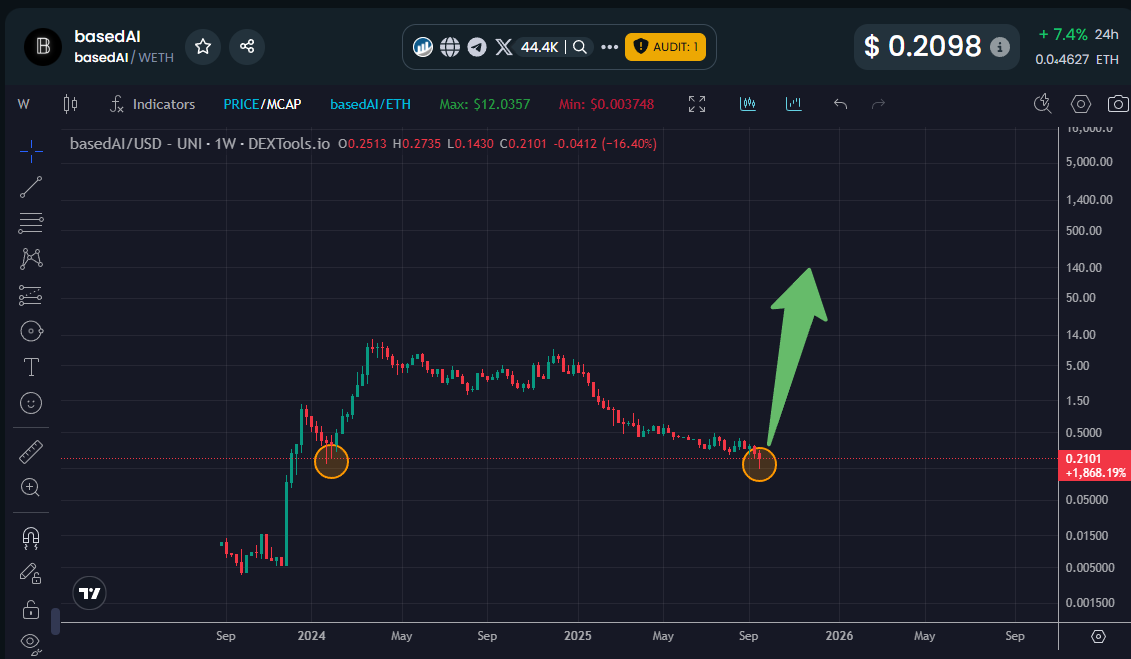This screenshot has height=659, width=1131.
Task: Click the Max: $12.0357 label
Action: click(x=484, y=105)
